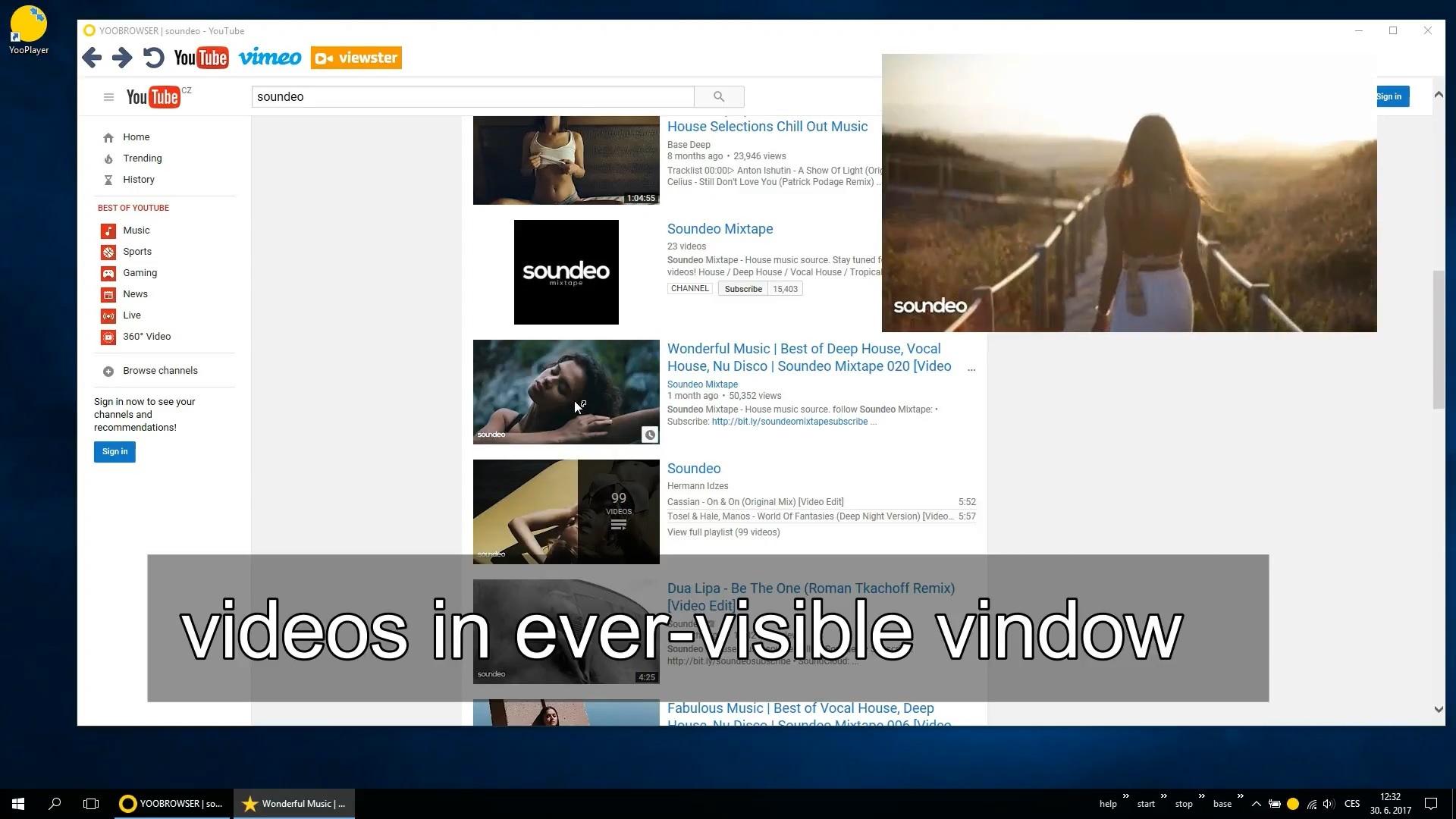Open the taskbar search magnifier
Screen dimensions: 1456x819
pos(55,804)
